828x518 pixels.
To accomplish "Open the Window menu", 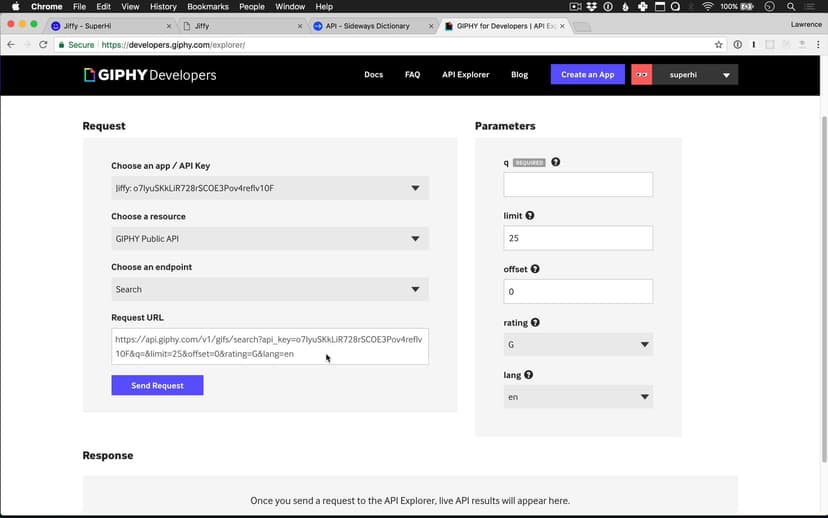I will click(x=290, y=6).
